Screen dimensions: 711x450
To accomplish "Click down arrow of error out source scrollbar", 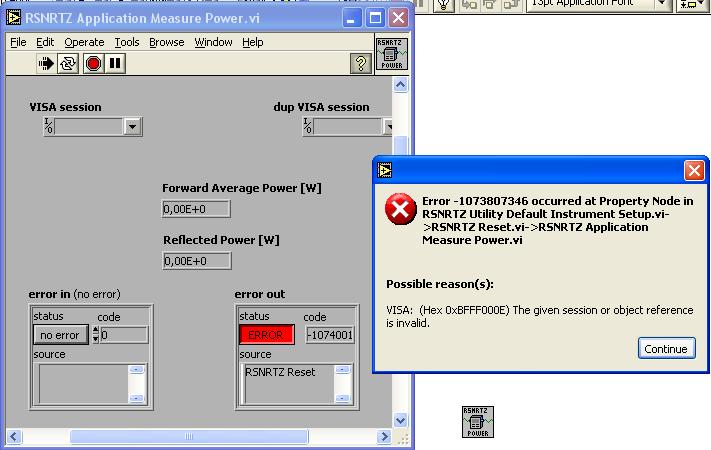I will pos(342,398).
